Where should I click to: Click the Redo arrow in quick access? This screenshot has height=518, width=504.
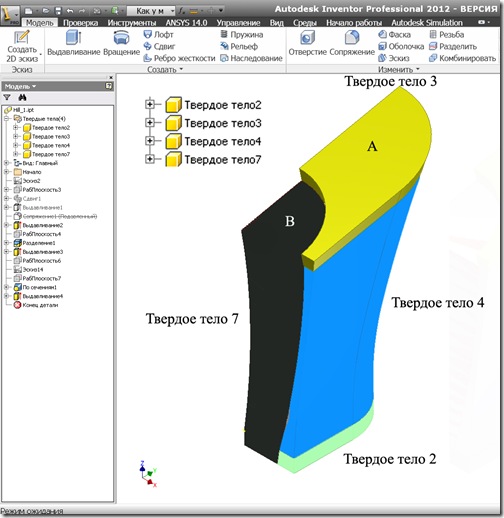coord(82,11)
